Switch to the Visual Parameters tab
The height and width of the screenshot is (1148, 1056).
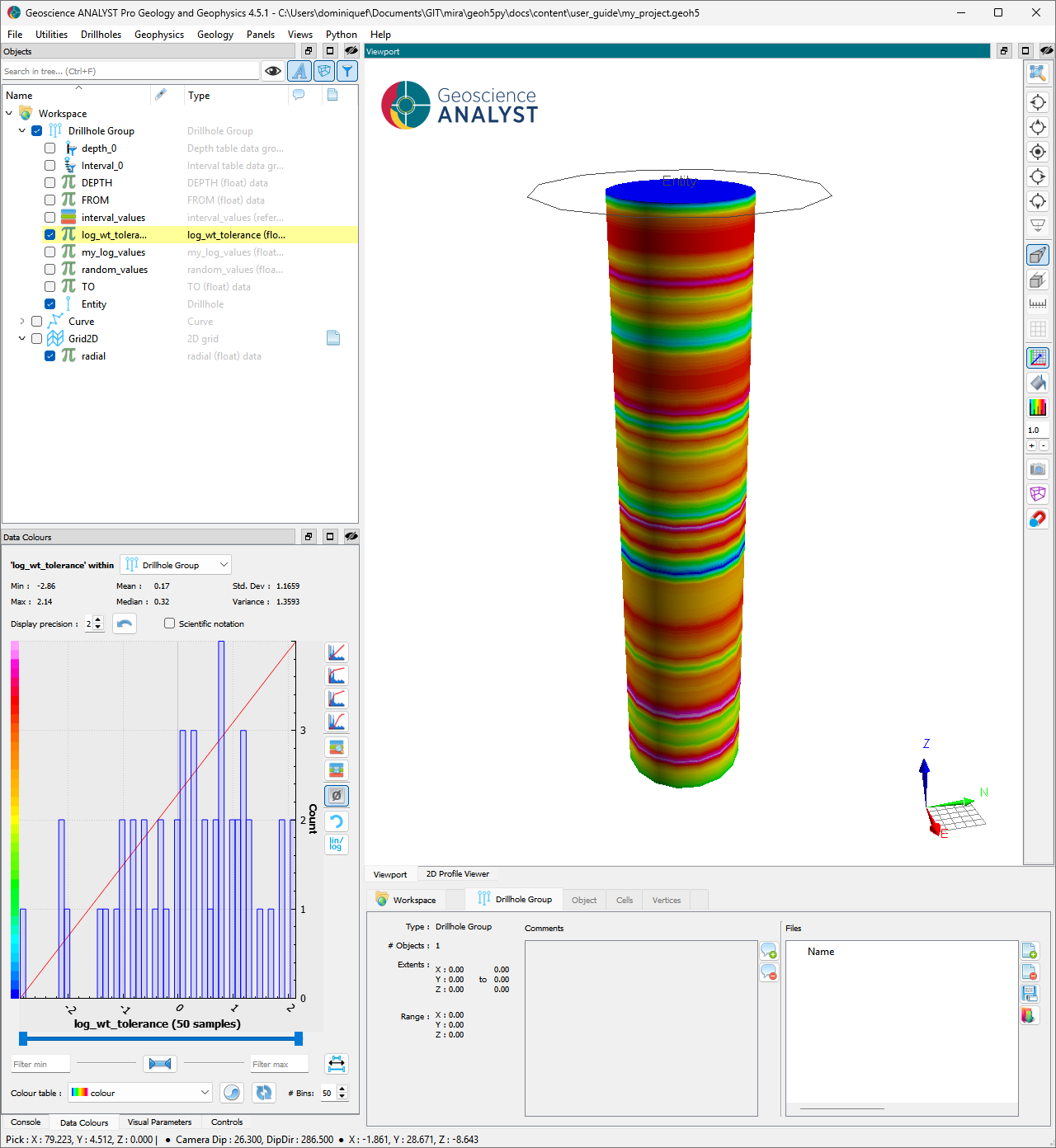tap(159, 1122)
